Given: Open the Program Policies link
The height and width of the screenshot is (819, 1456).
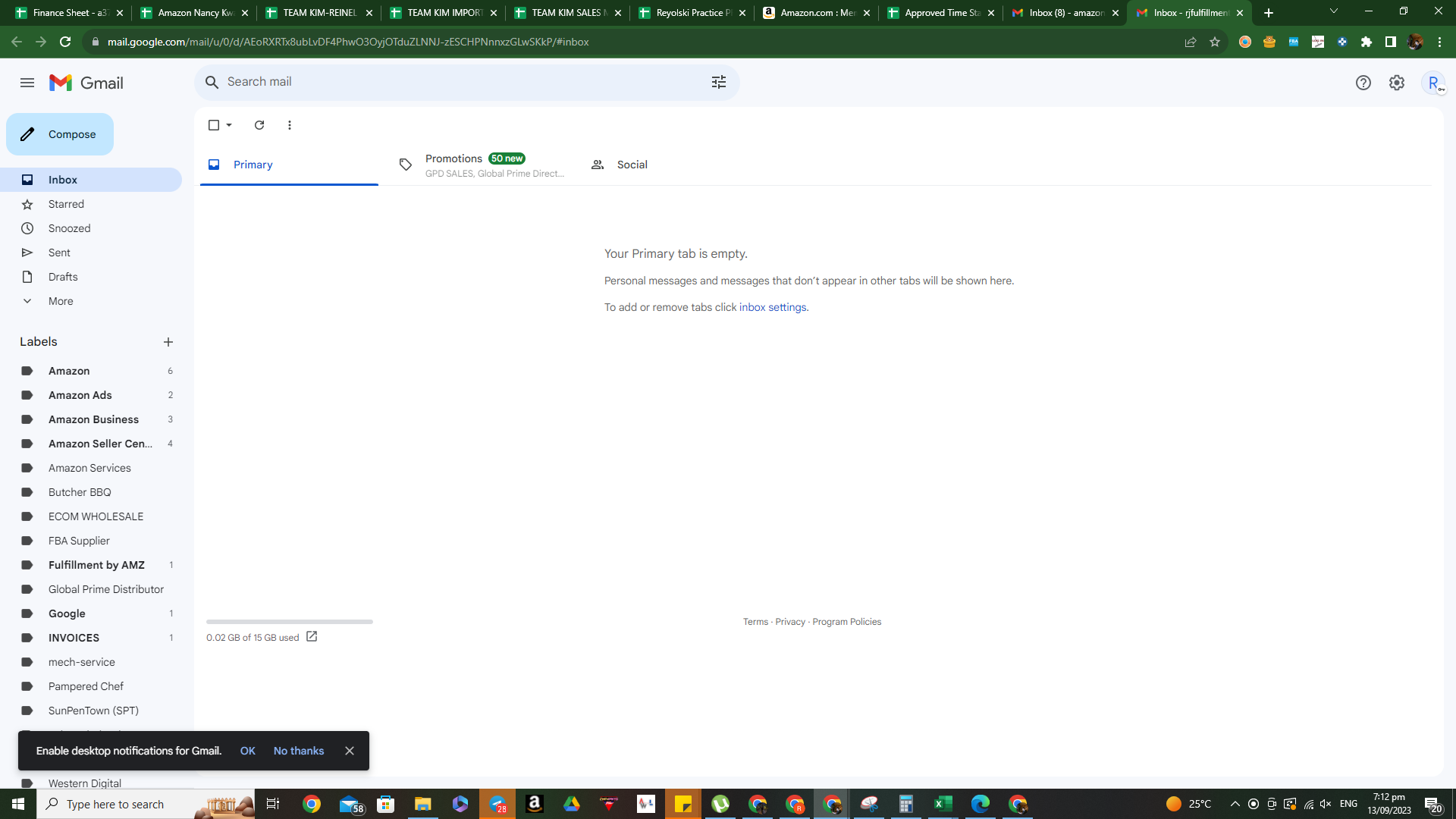Looking at the screenshot, I should 847,622.
